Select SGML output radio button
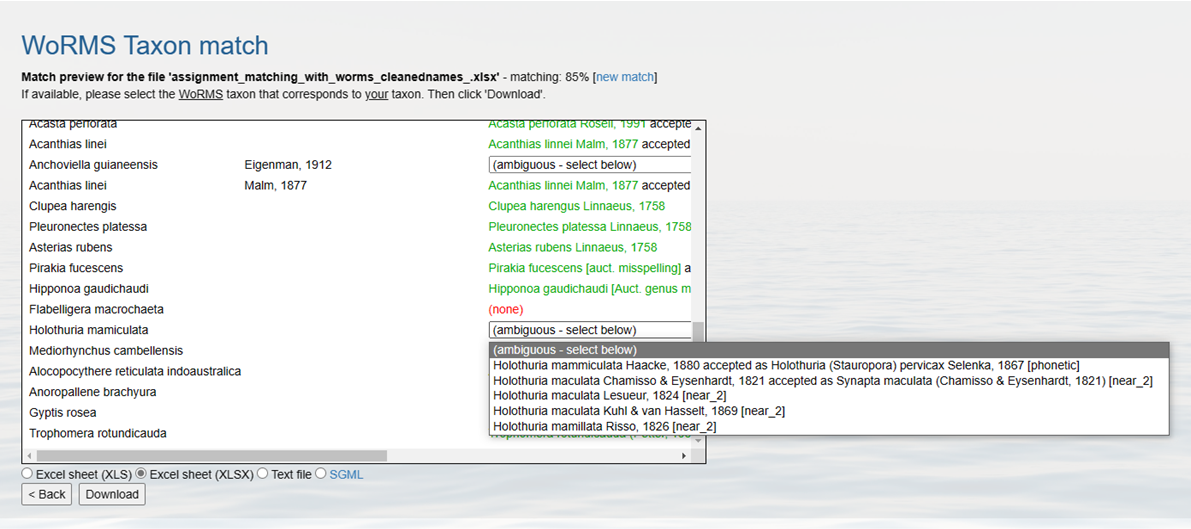Viewport: 1191px width, 529px height. pyautogui.click(x=320, y=474)
